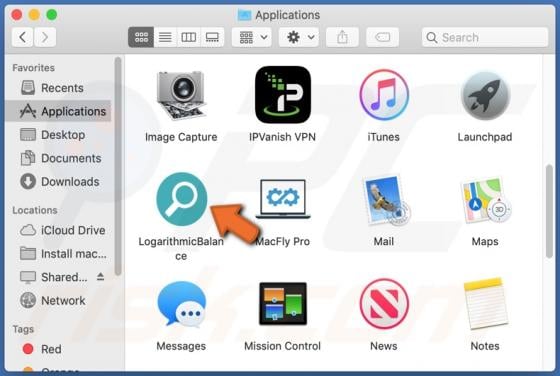Viewport: 560px width, 376px height.
Task: Eject the Shared... volume
Action: click(x=100, y=276)
